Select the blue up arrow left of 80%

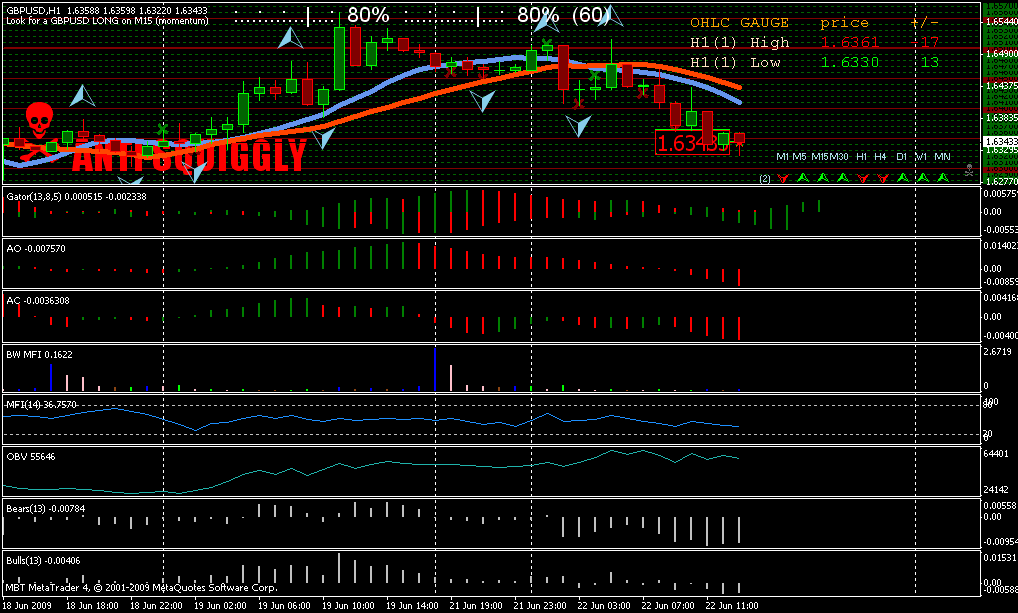click(x=290, y=38)
